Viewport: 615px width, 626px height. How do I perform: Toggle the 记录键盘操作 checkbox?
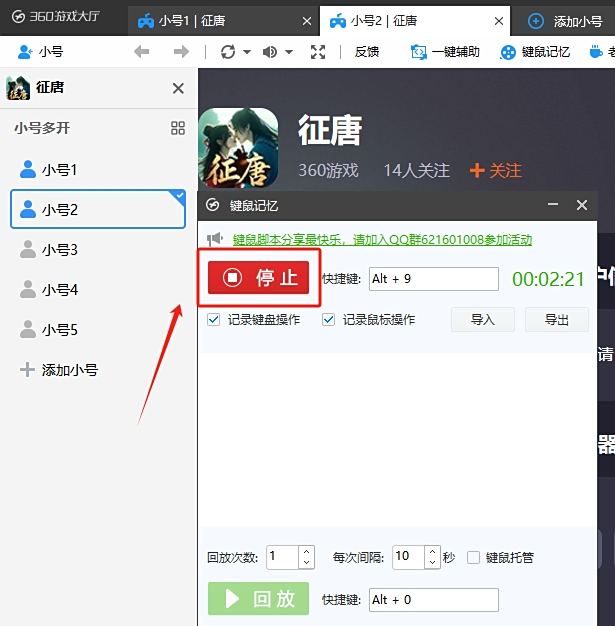[213, 320]
